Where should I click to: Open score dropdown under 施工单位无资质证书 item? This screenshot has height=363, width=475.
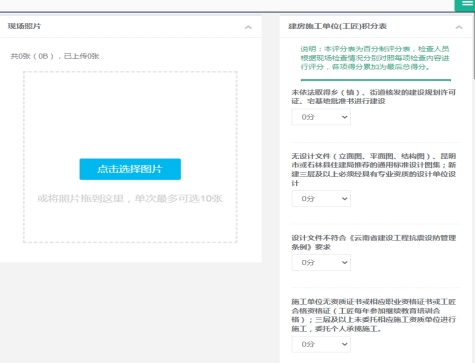tap(321, 344)
